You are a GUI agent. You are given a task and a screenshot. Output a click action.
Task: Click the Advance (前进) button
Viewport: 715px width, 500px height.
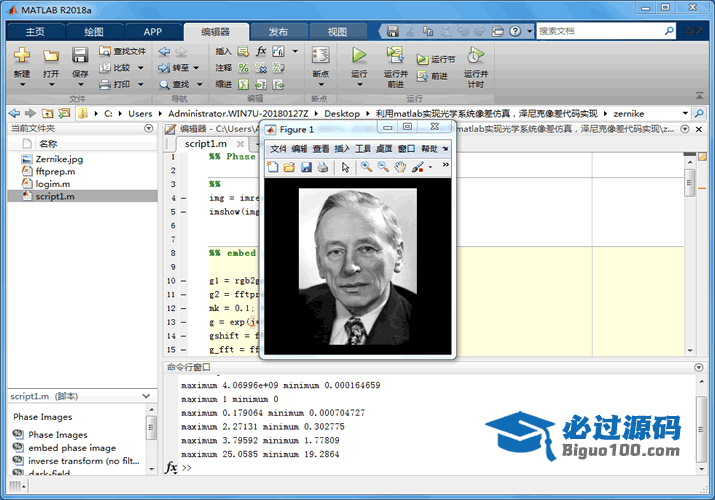coord(432,76)
